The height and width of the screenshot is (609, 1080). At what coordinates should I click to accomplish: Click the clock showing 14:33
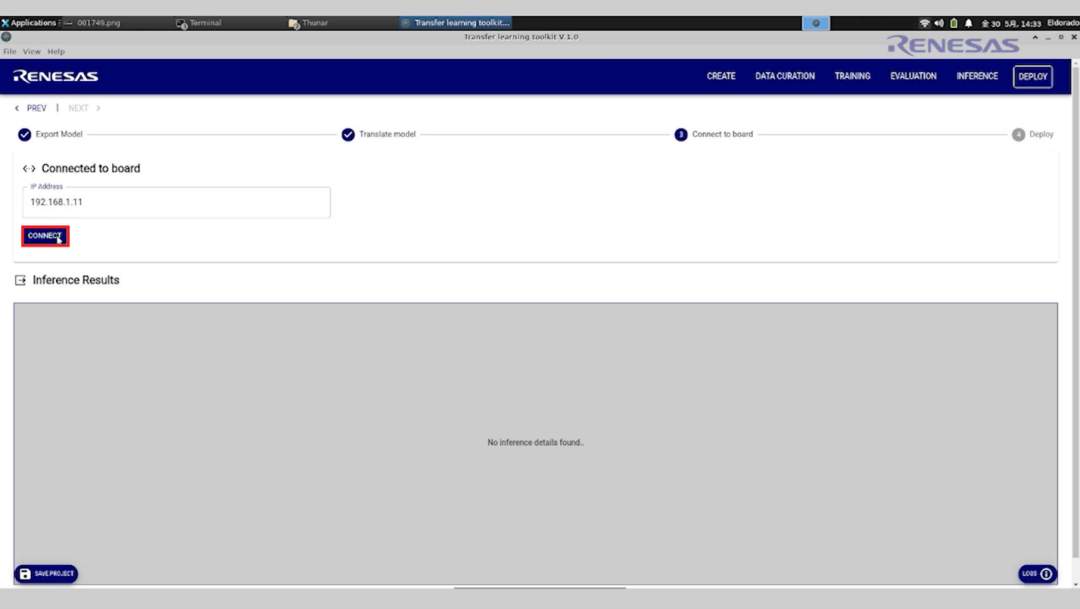pos(1011,23)
